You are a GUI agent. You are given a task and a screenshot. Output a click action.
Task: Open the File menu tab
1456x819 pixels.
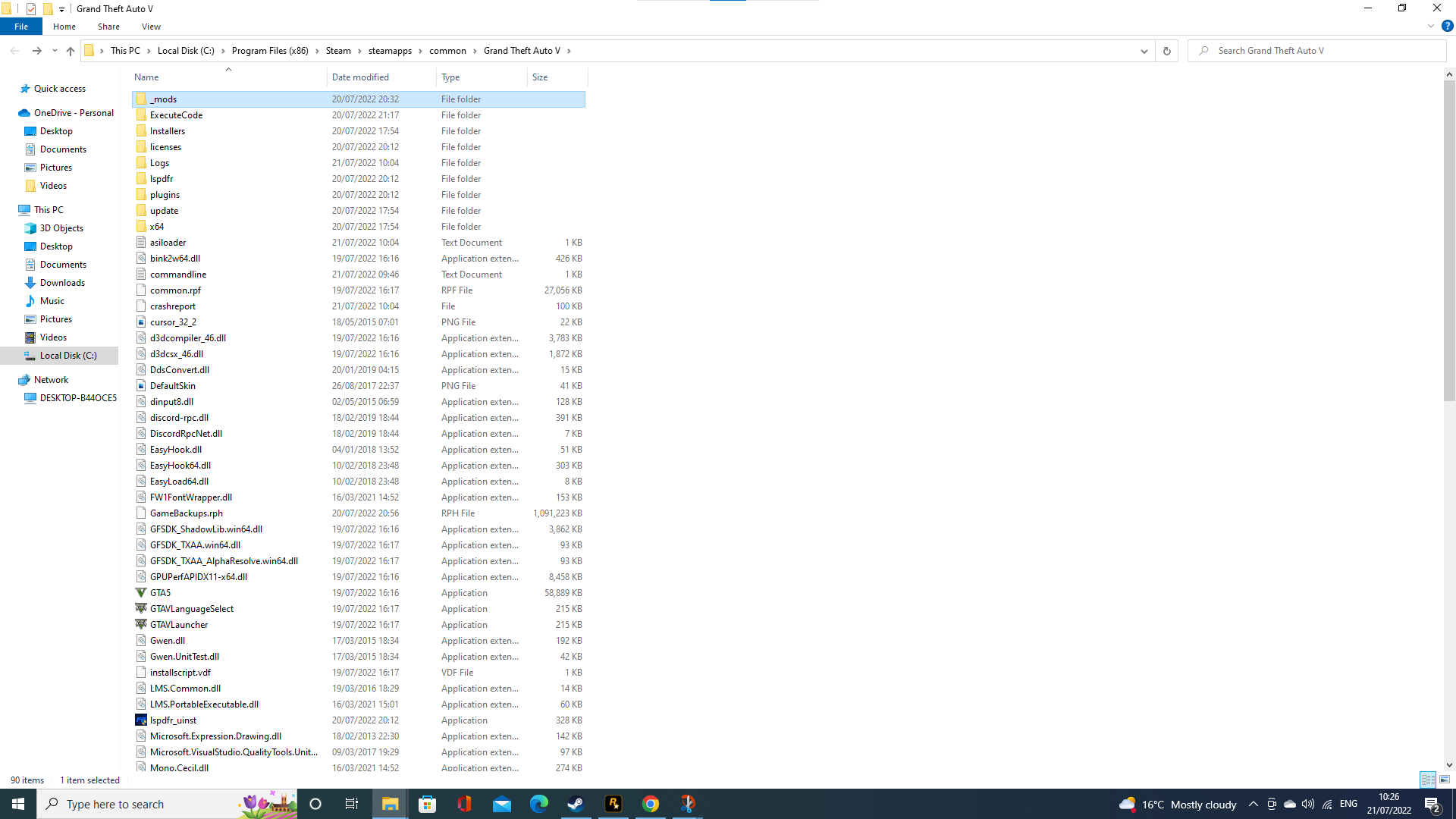(x=21, y=27)
